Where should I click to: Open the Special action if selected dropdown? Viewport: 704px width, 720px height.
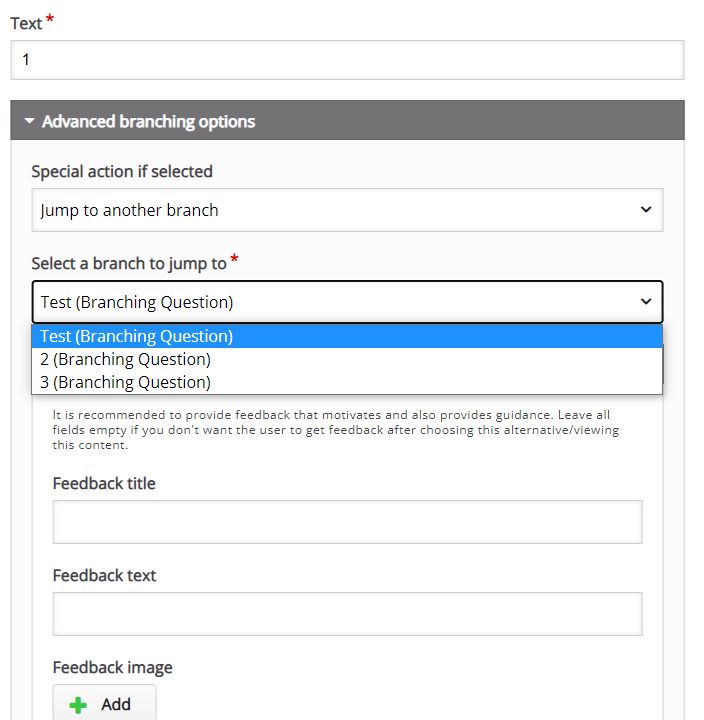pyautogui.click(x=347, y=210)
